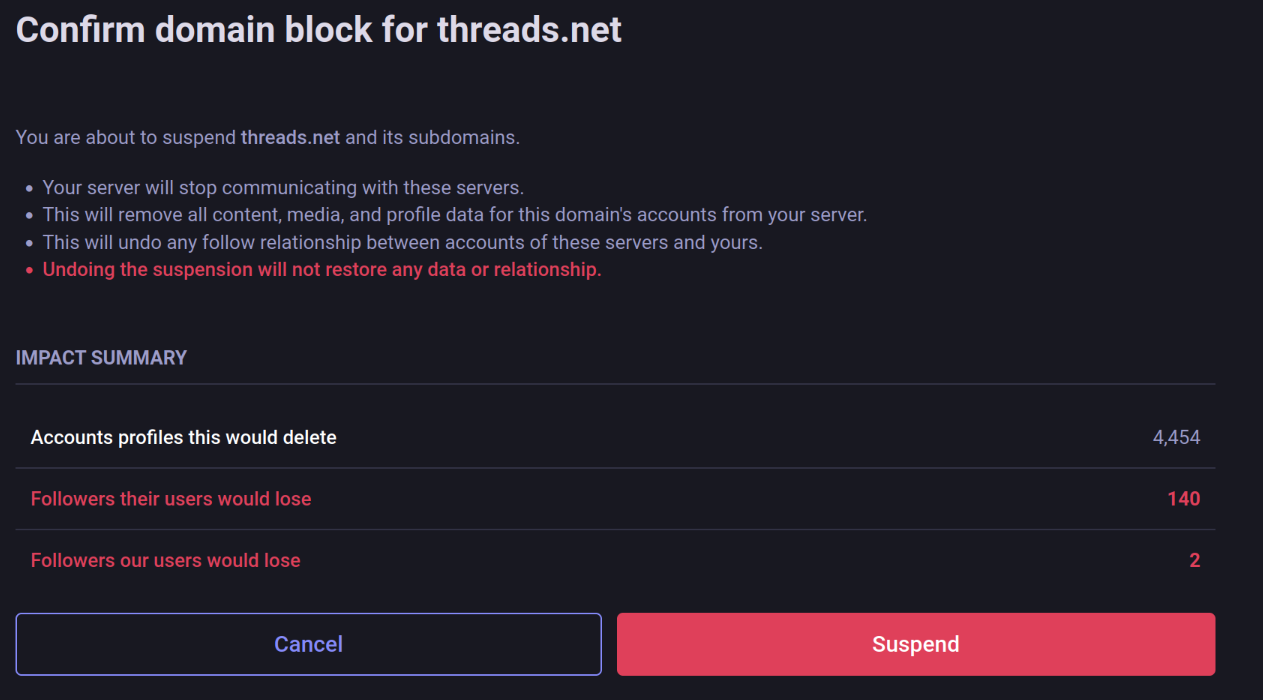Click bold "threads.net" in the intro sentence
This screenshot has width=1263, height=700.
(x=290, y=137)
